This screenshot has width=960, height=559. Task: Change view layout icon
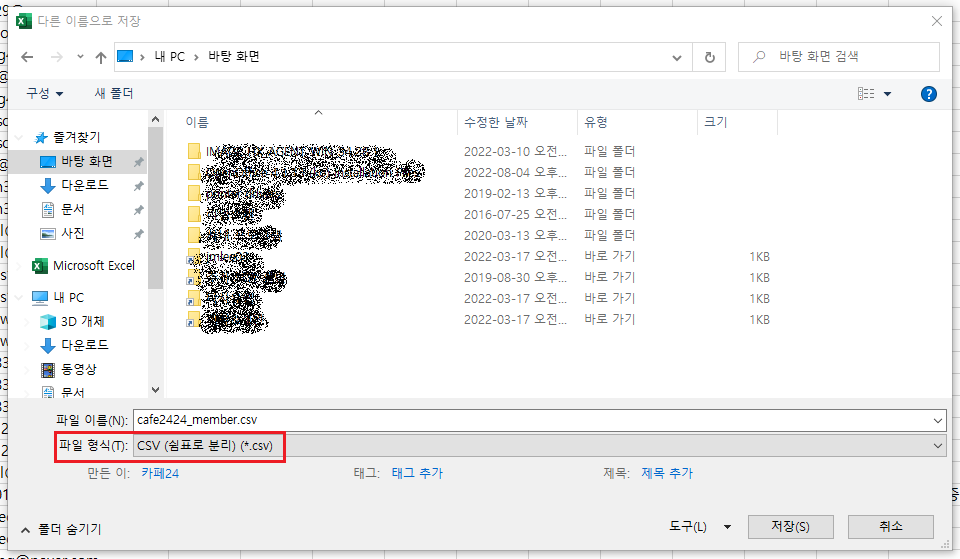pos(866,94)
